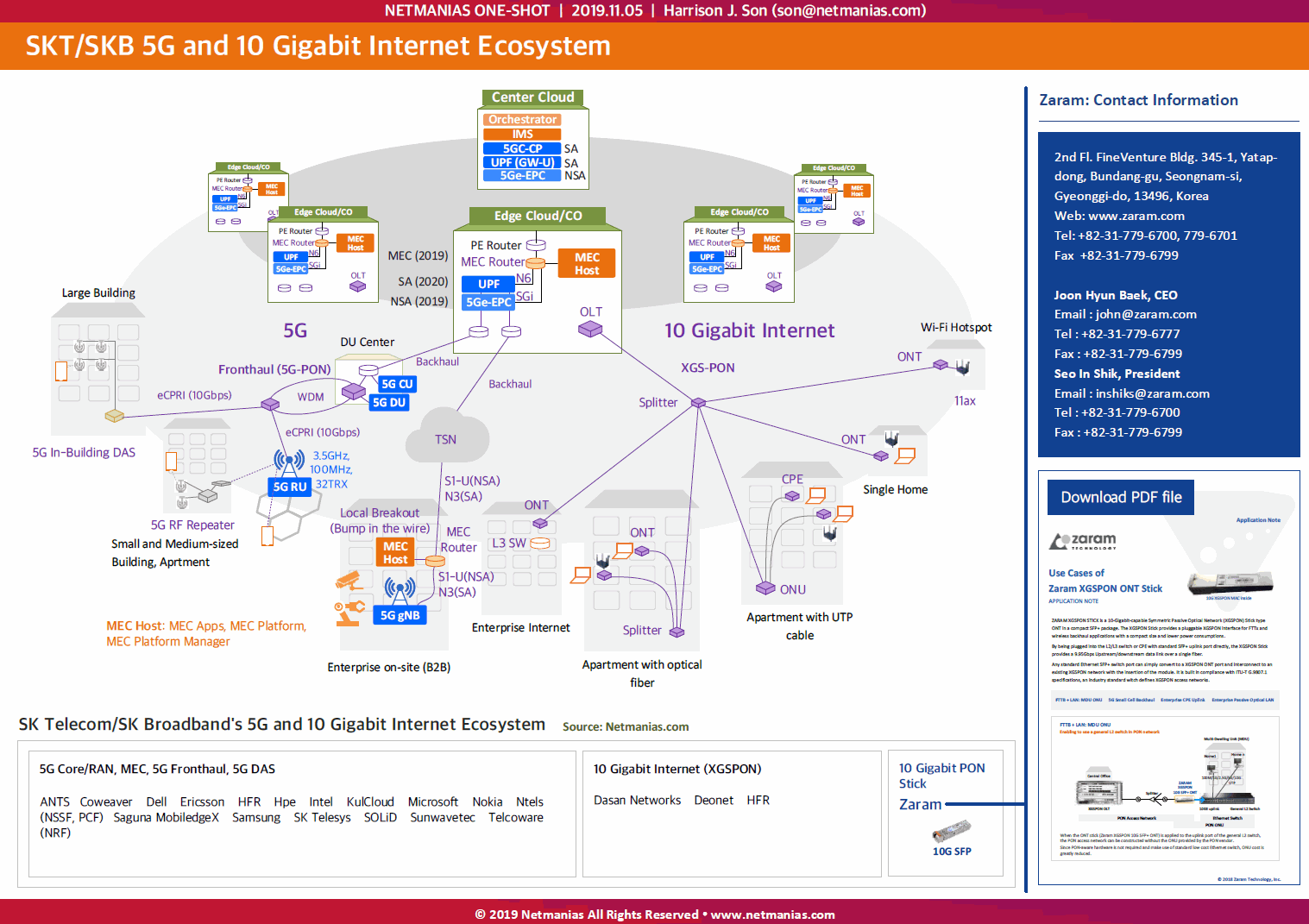Click the Samsung vendor name
1309x924 pixels.
point(256,817)
